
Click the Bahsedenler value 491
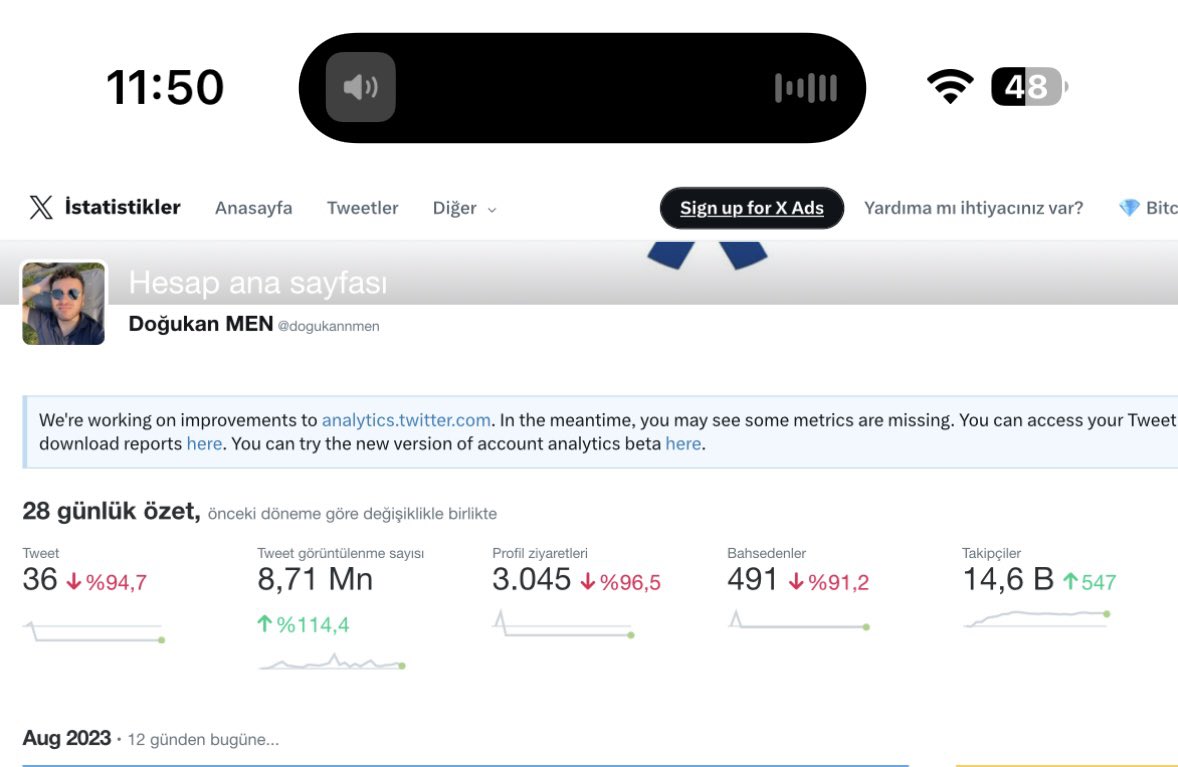[x=752, y=580]
